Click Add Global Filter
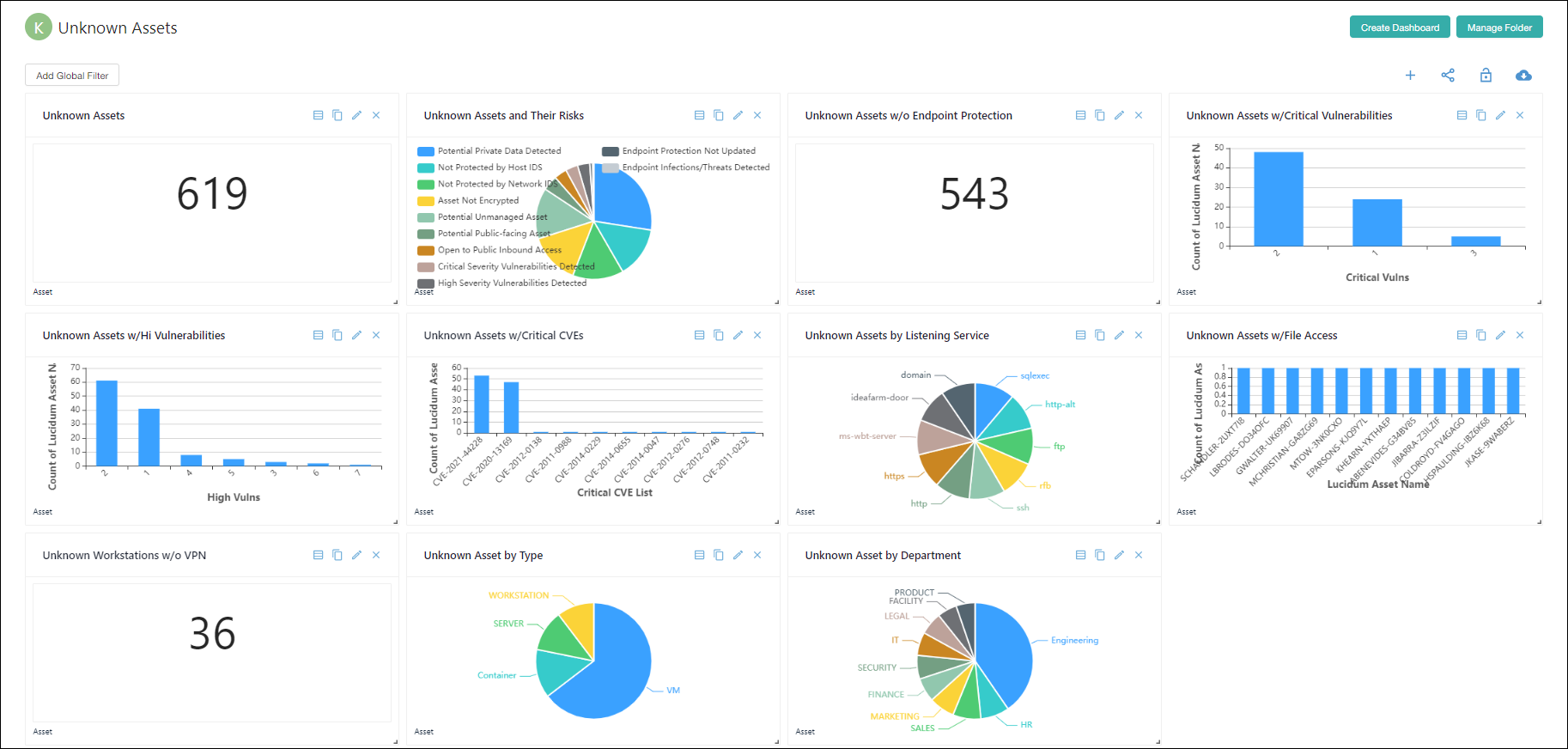 tap(72, 76)
